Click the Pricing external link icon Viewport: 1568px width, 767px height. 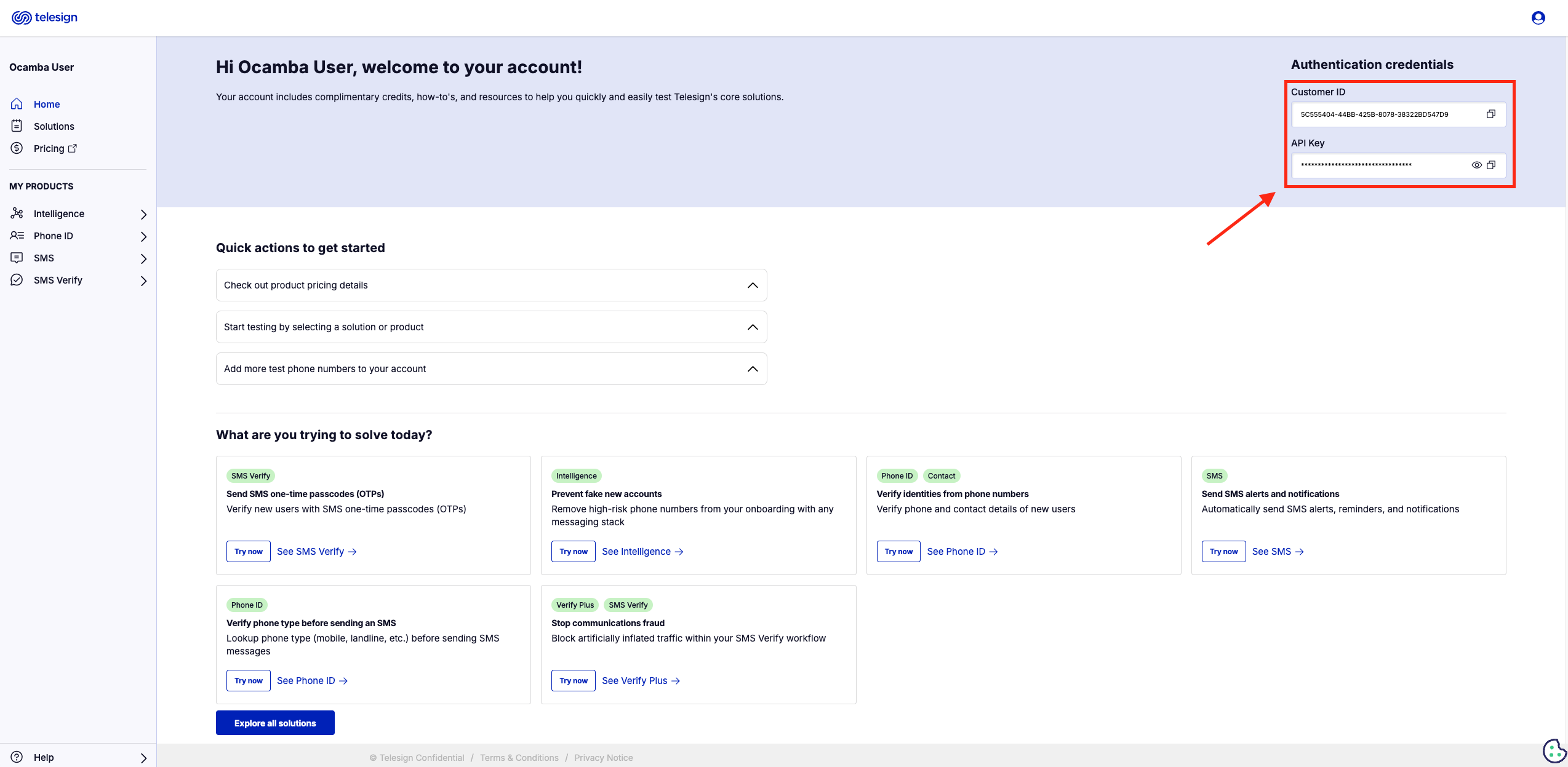73,148
